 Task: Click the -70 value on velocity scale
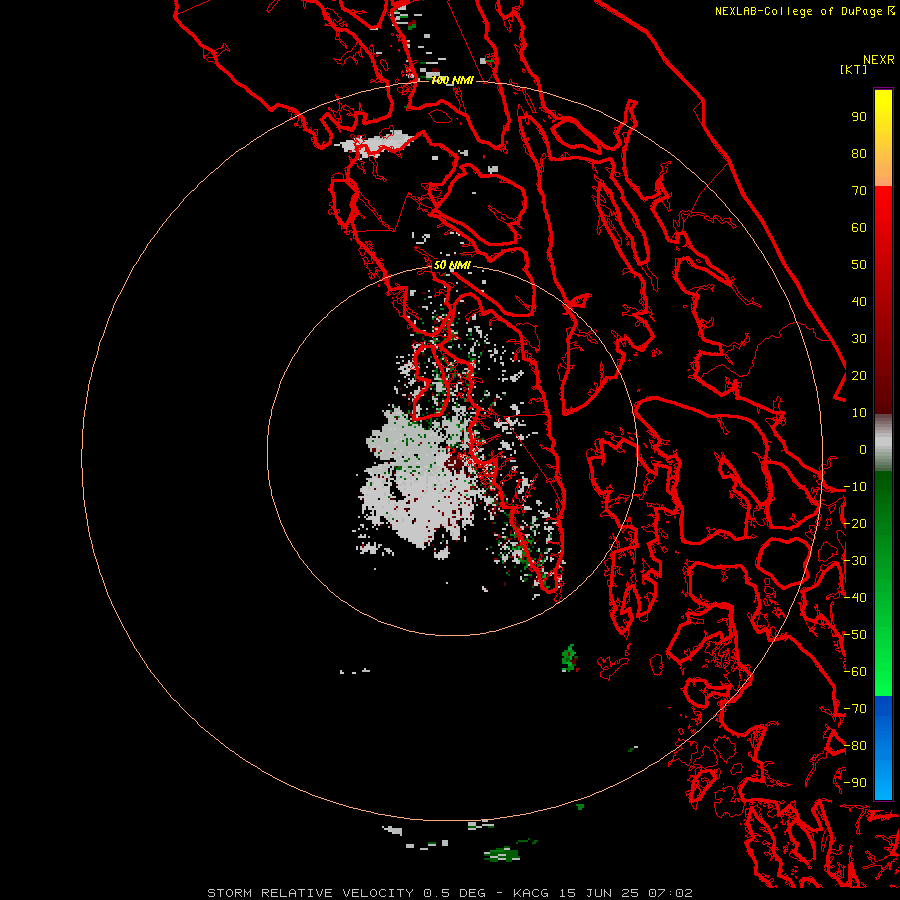click(855, 709)
